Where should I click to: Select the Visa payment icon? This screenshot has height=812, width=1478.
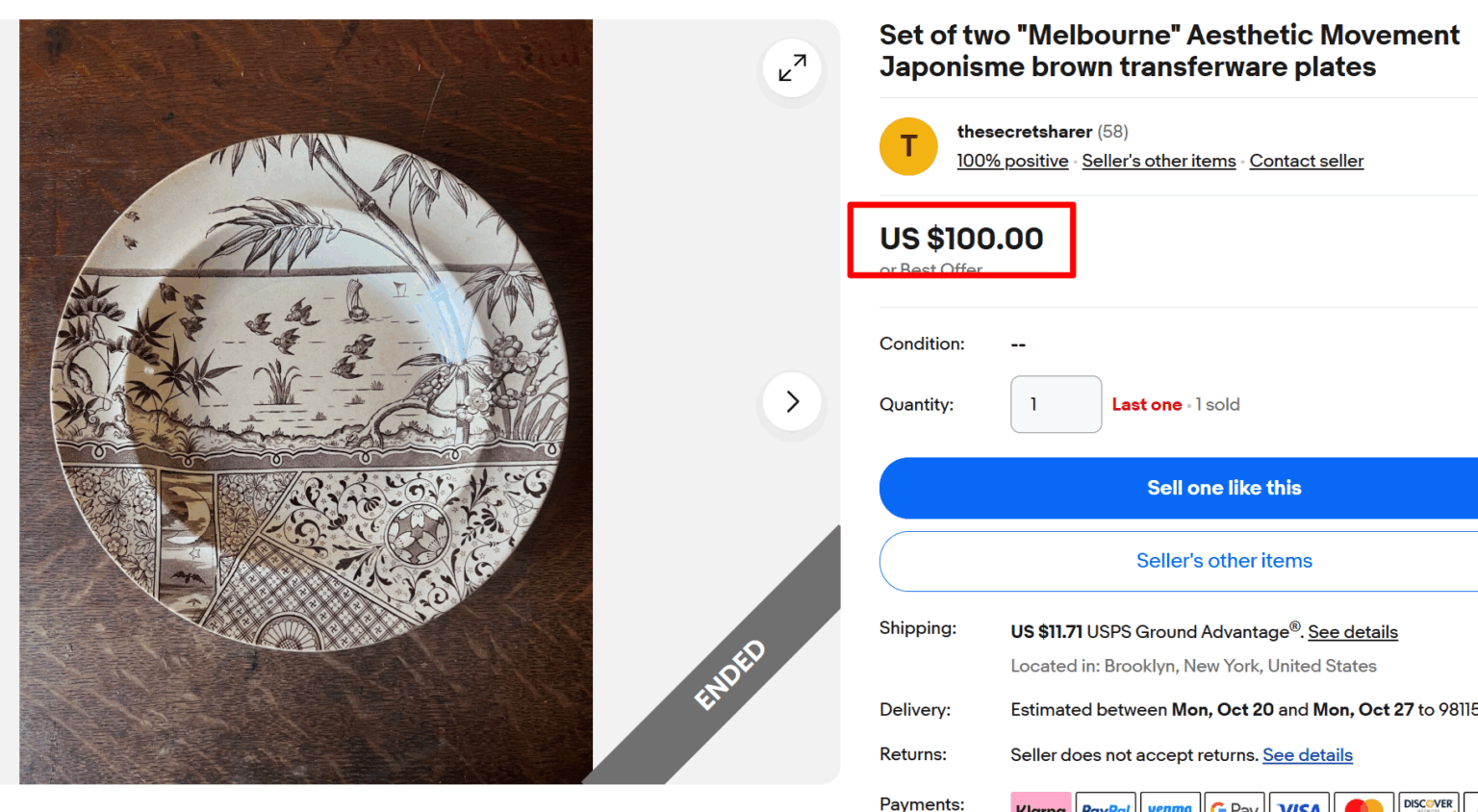1299,804
